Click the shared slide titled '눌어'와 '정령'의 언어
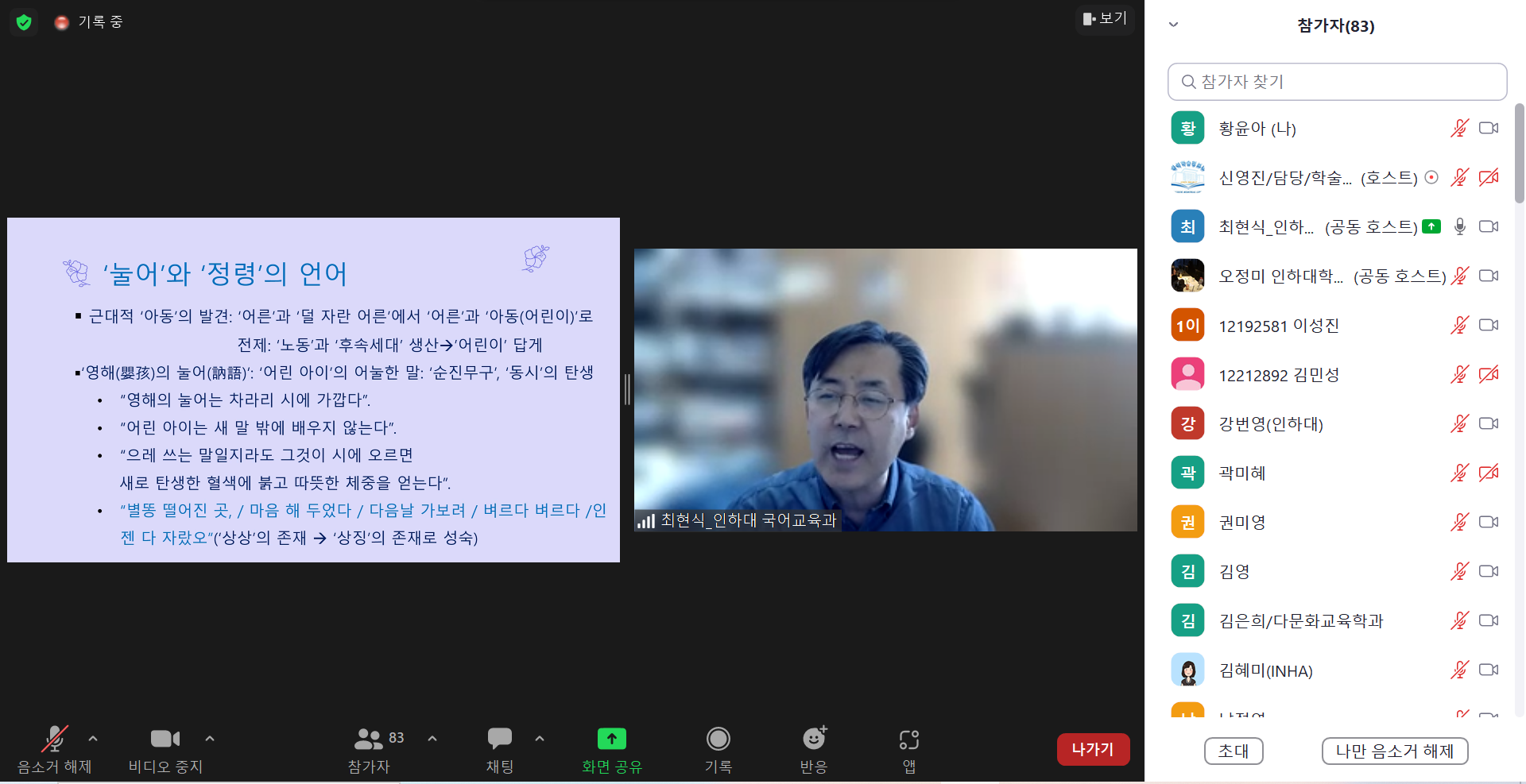This screenshot has height=784, width=1526. (x=313, y=390)
